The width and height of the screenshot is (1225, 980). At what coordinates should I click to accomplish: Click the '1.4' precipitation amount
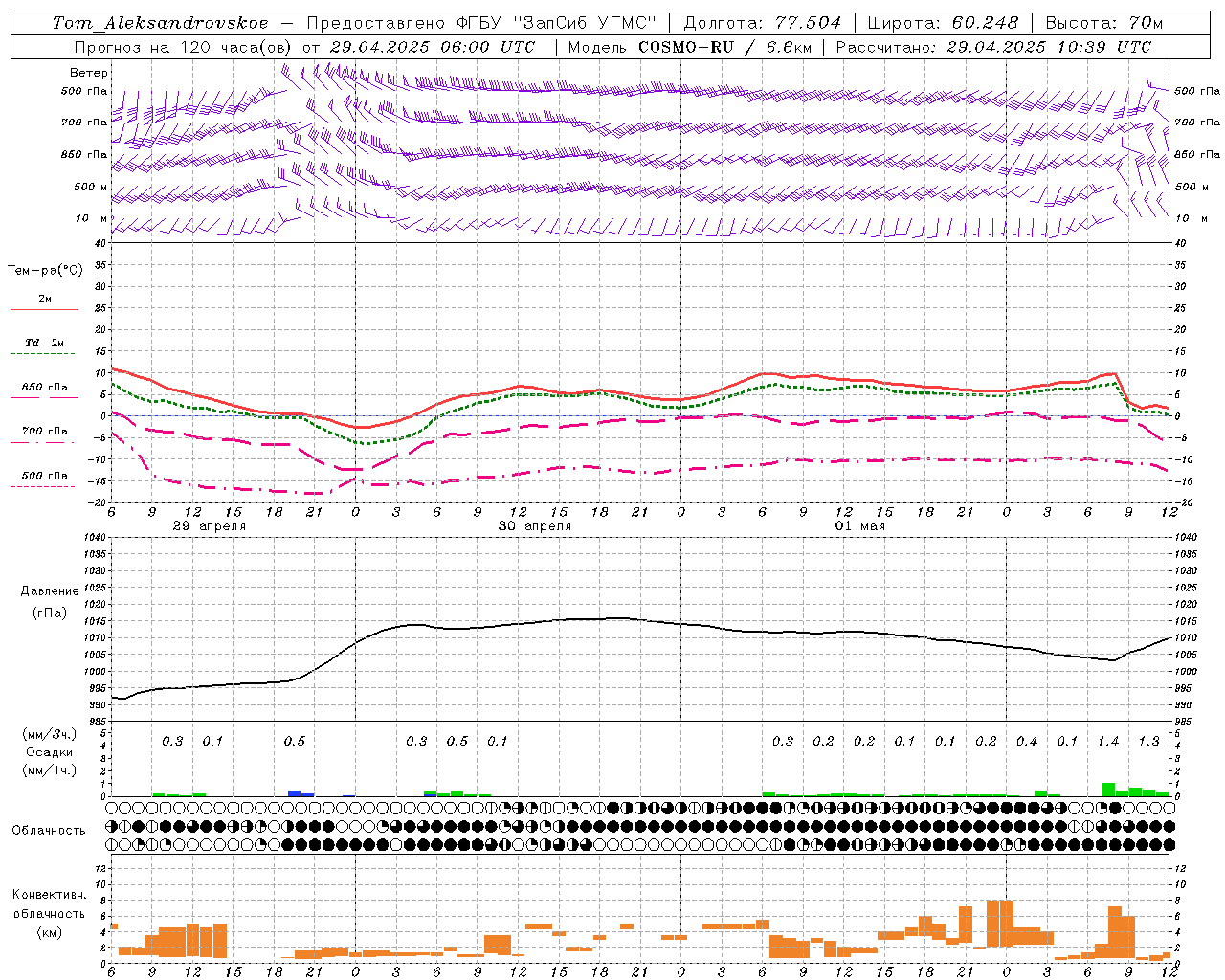pos(1108,742)
